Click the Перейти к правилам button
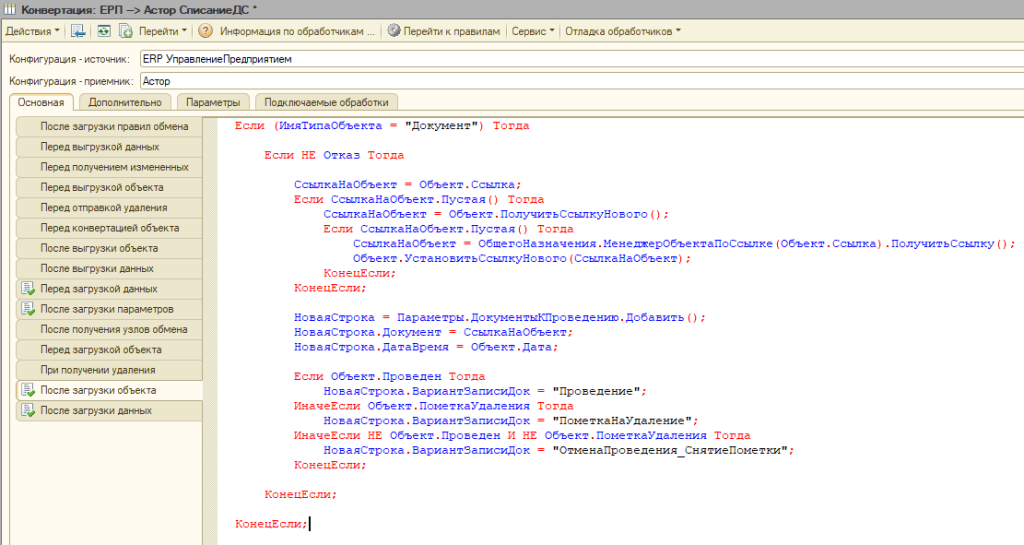The image size is (1024, 545). [451, 31]
